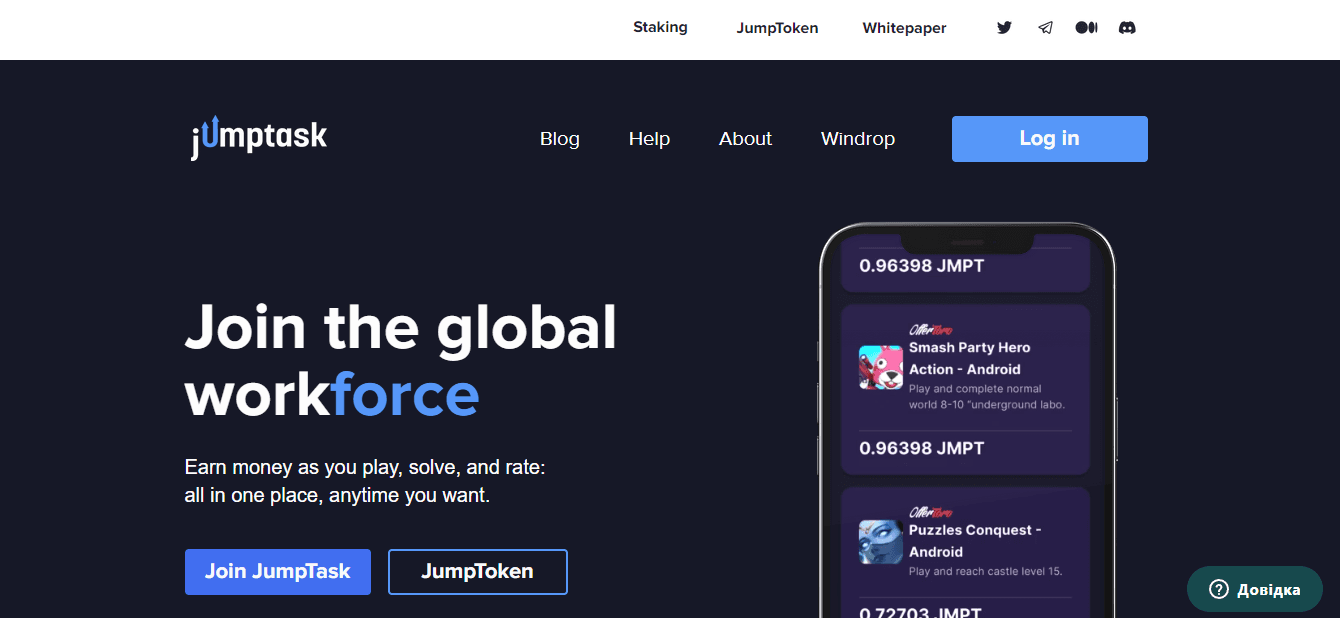Visit the About page
Image resolution: width=1340 pixels, height=618 pixels.
pos(745,139)
